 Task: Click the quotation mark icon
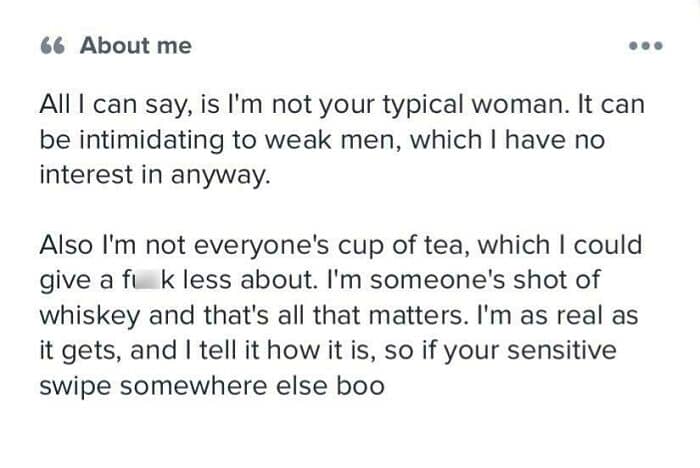click(52, 46)
